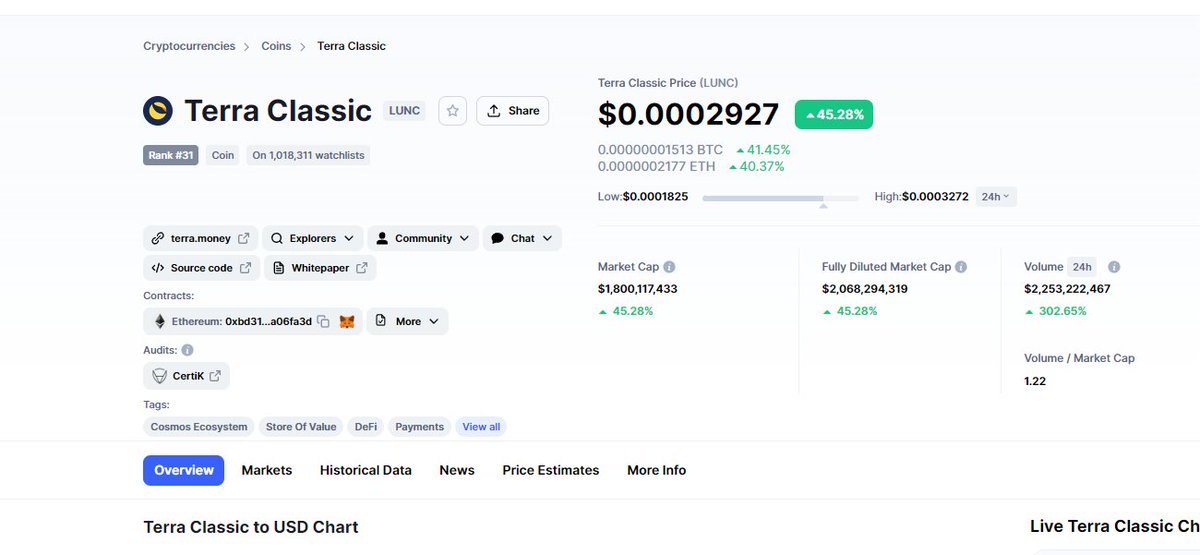Click the Market Cap info icon
Screen dimensions: 1200x555
669,267
